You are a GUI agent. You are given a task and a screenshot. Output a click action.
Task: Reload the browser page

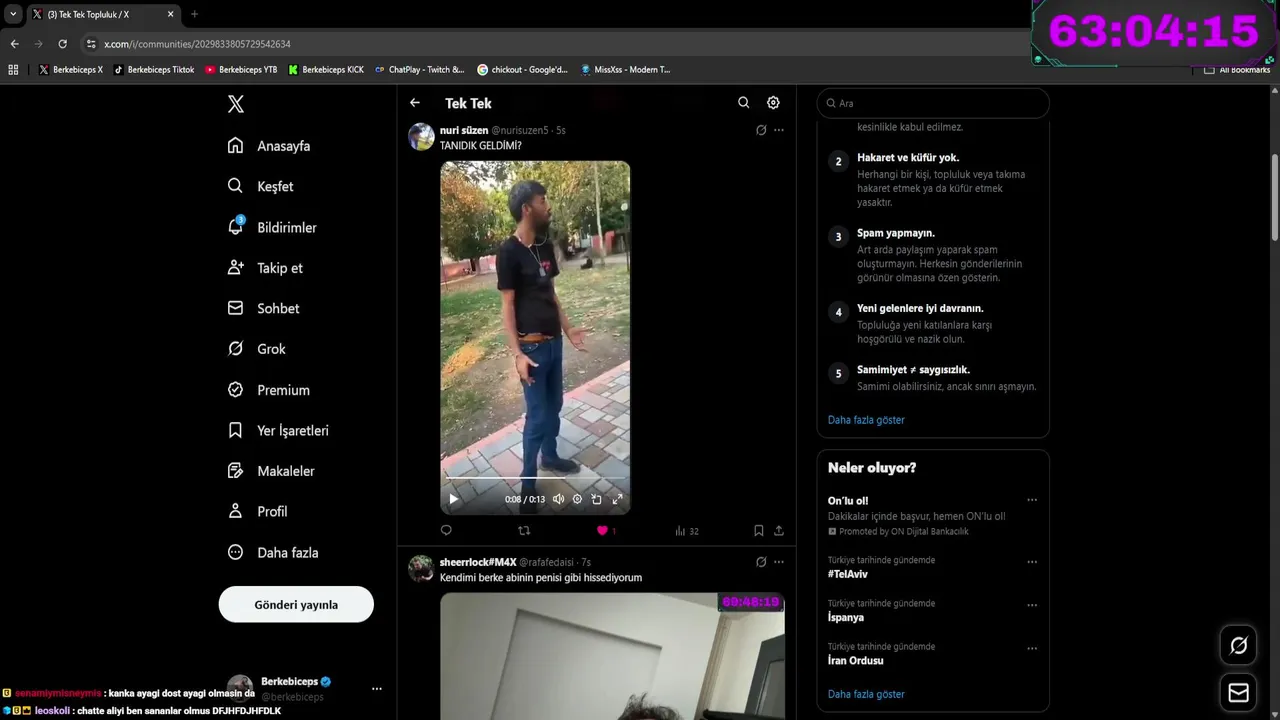tap(63, 44)
